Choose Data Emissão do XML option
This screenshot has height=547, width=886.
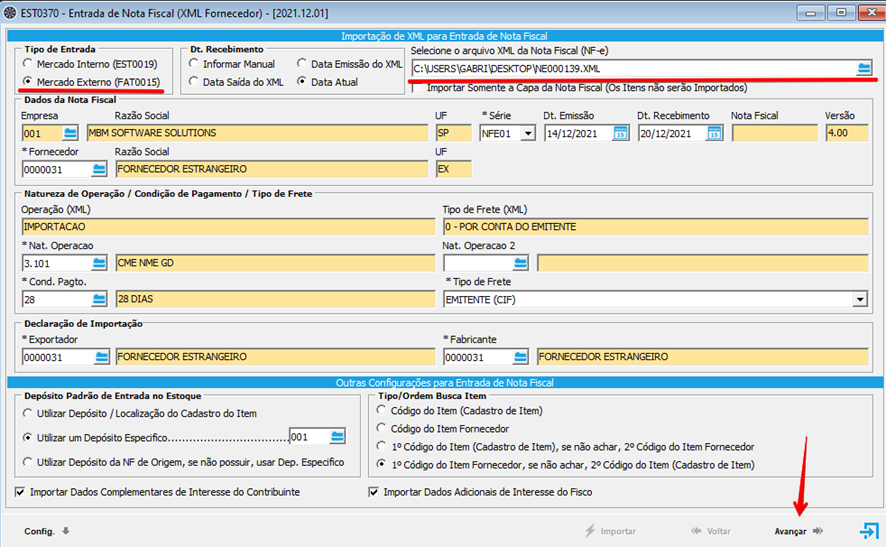coord(350,64)
